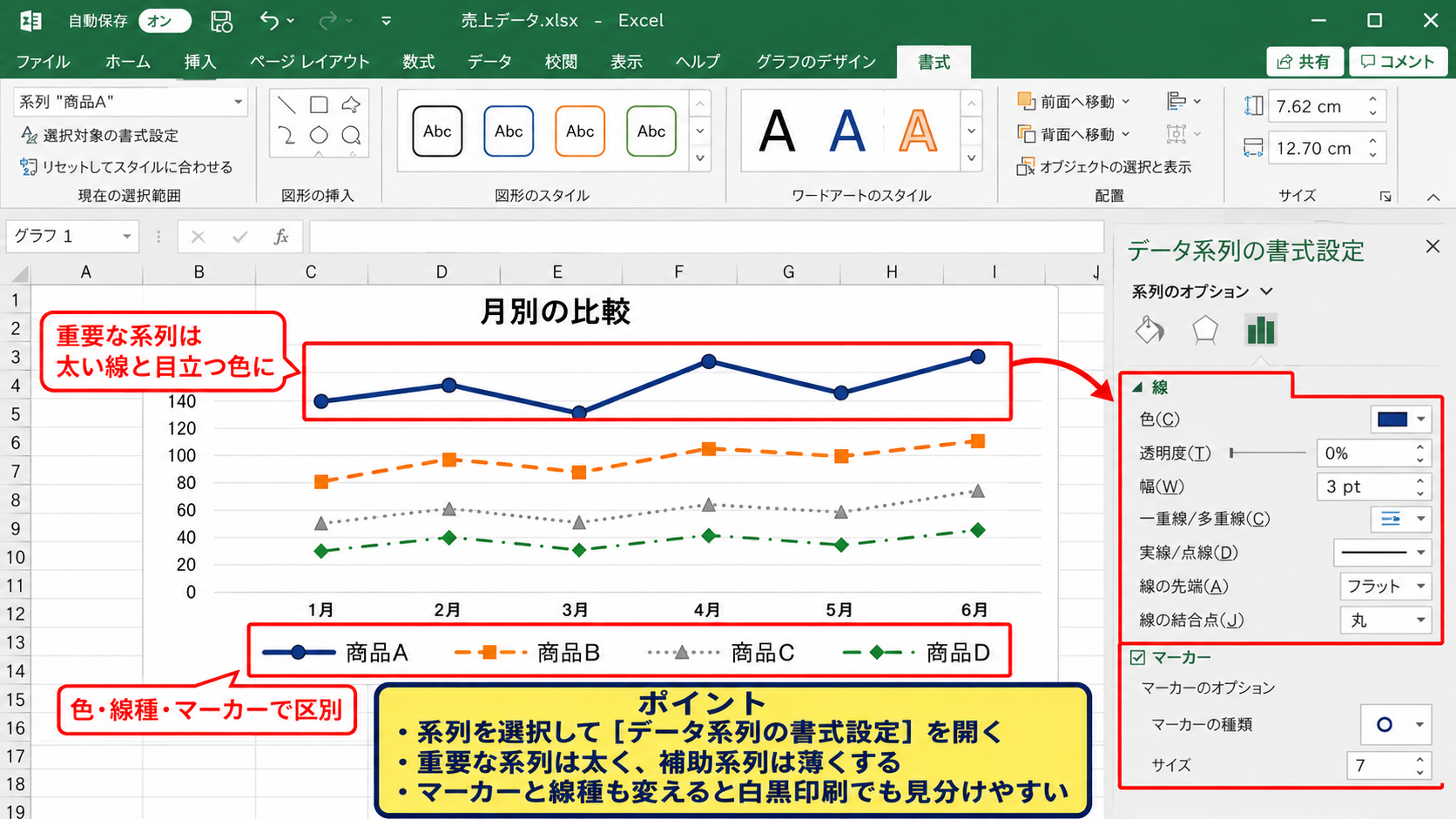1456x819 pixels.
Task: Open the 実線/点線 dash type dropdown
Action: pos(1383,553)
